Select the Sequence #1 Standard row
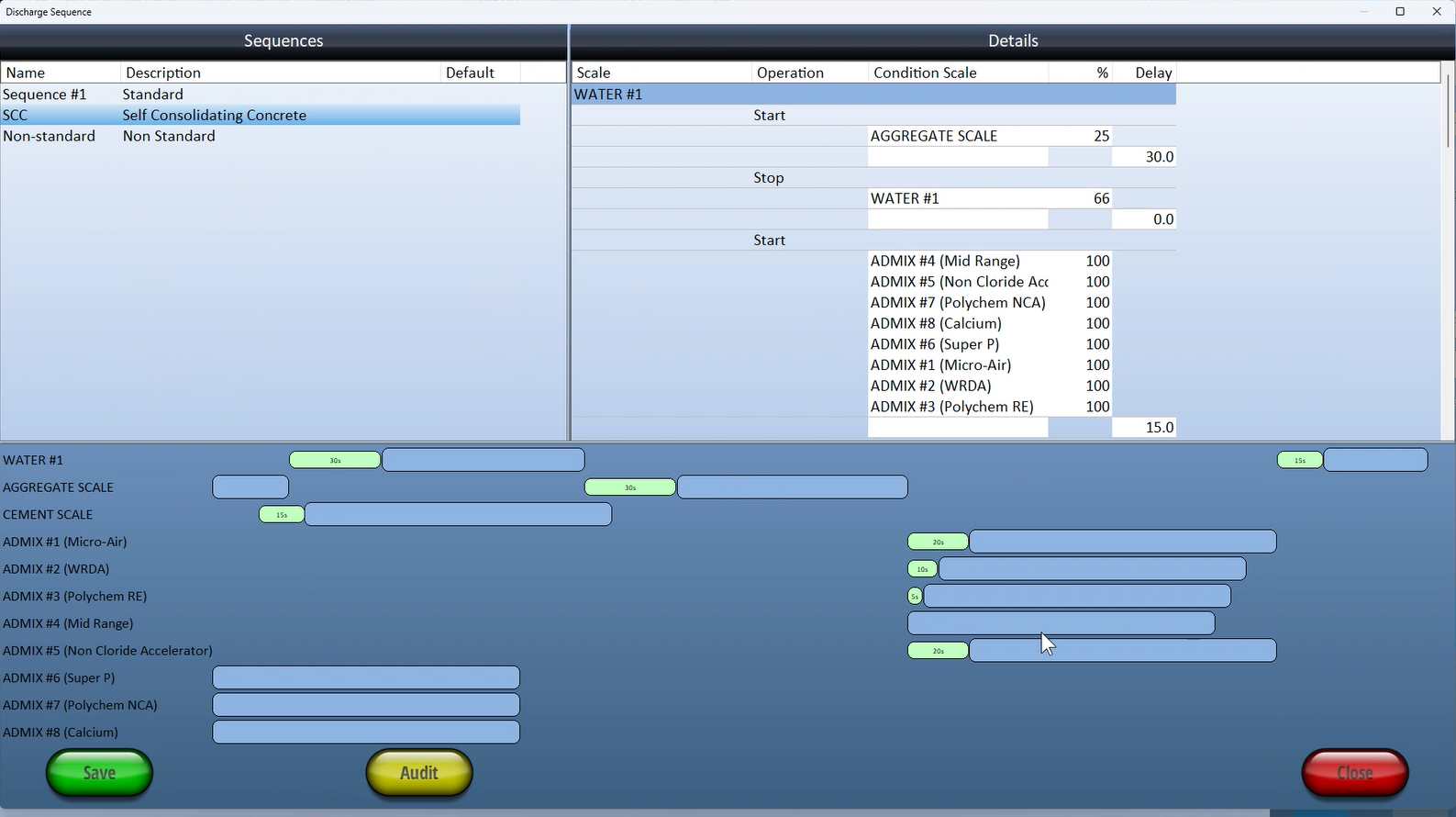The height and width of the screenshot is (817, 1456). (x=261, y=95)
